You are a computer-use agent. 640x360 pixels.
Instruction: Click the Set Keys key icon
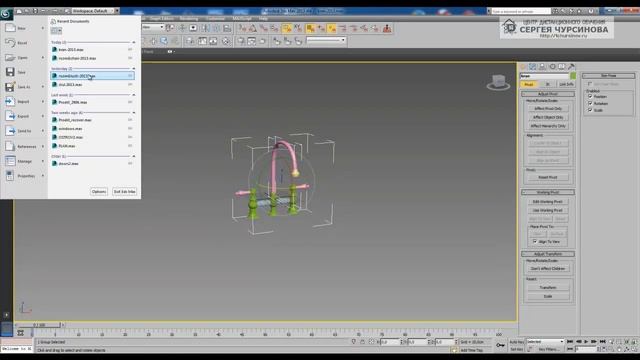[x=500, y=345]
